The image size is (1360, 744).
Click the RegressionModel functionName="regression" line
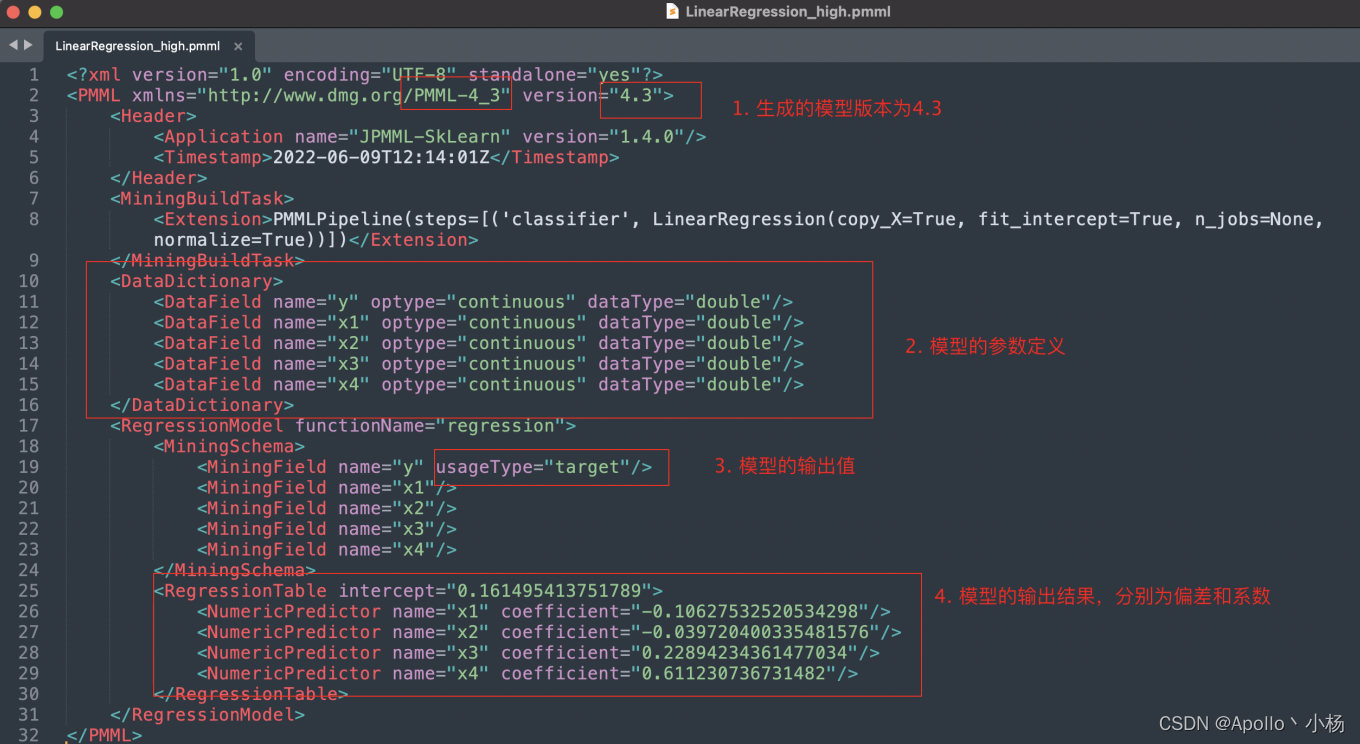(340, 425)
